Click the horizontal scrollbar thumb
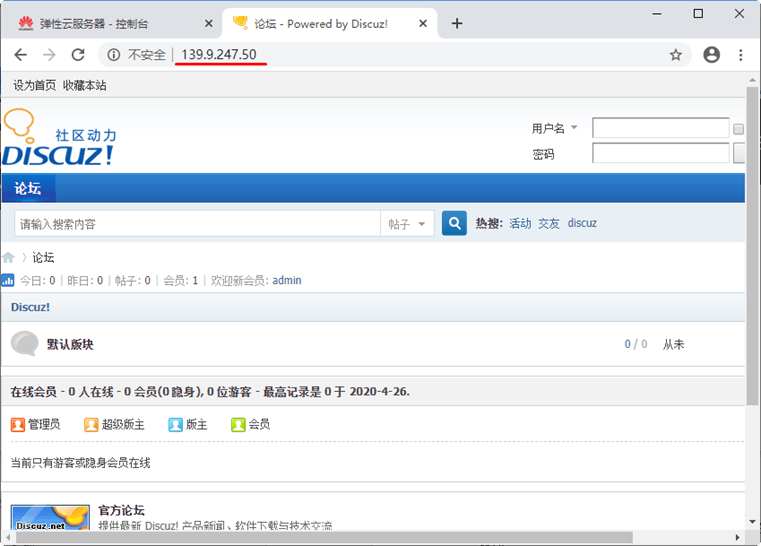The width and height of the screenshot is (761, 546). [x=324, y=537]
